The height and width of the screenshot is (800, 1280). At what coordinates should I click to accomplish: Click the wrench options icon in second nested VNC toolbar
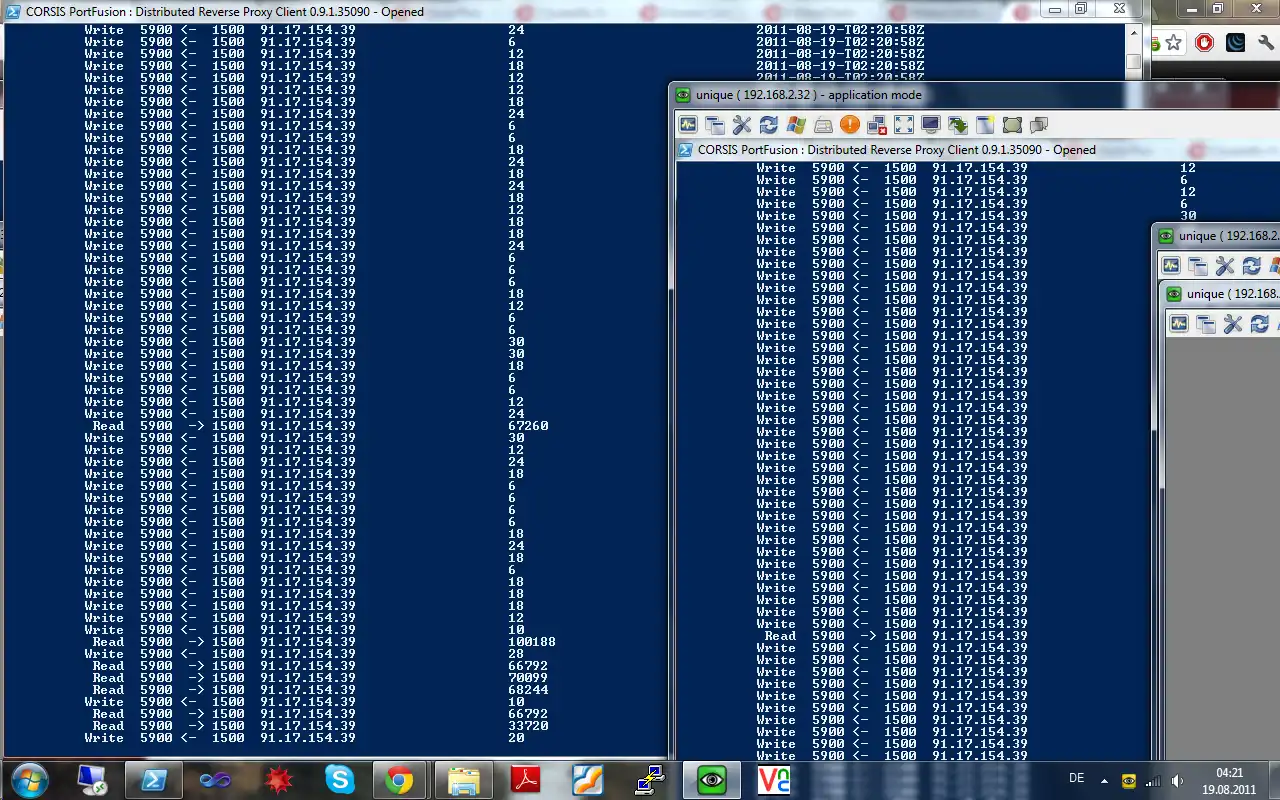pos(1225,266)
